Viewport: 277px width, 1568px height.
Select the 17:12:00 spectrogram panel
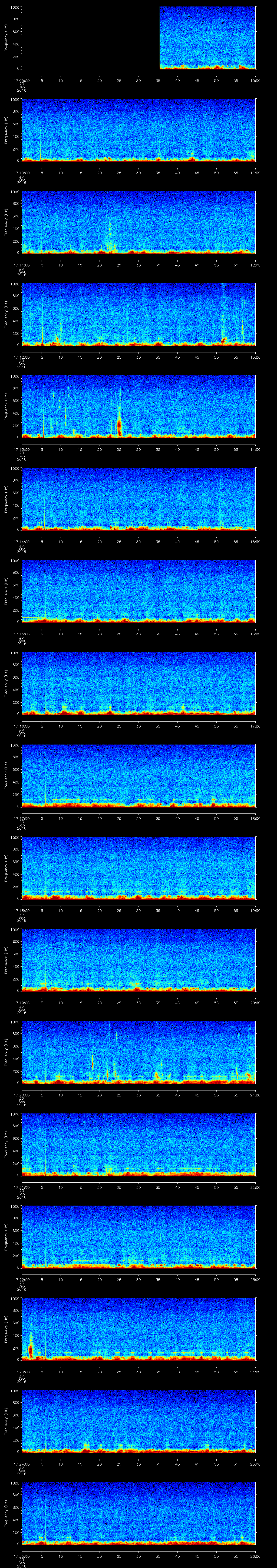click(x=139, y=315)
